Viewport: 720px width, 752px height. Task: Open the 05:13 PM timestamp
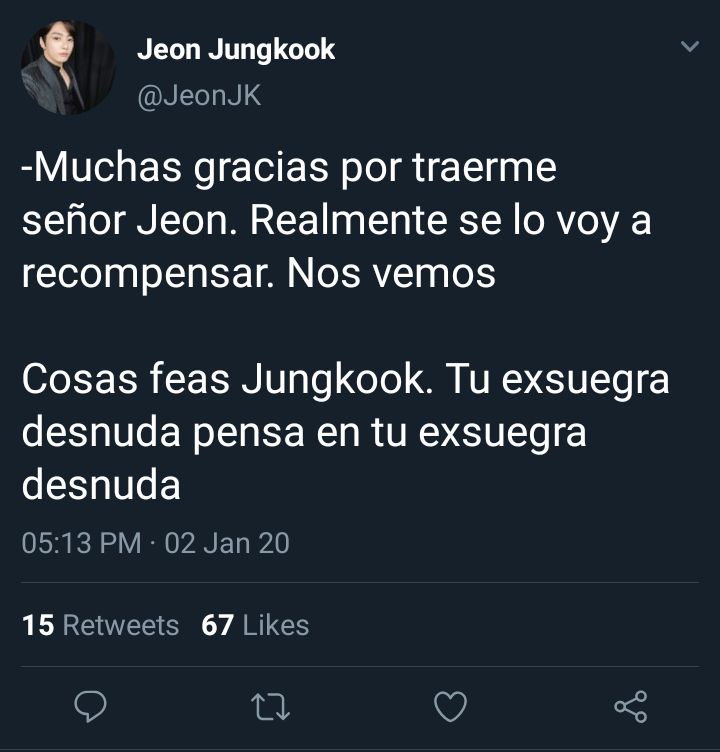click(x=82, y=543)
